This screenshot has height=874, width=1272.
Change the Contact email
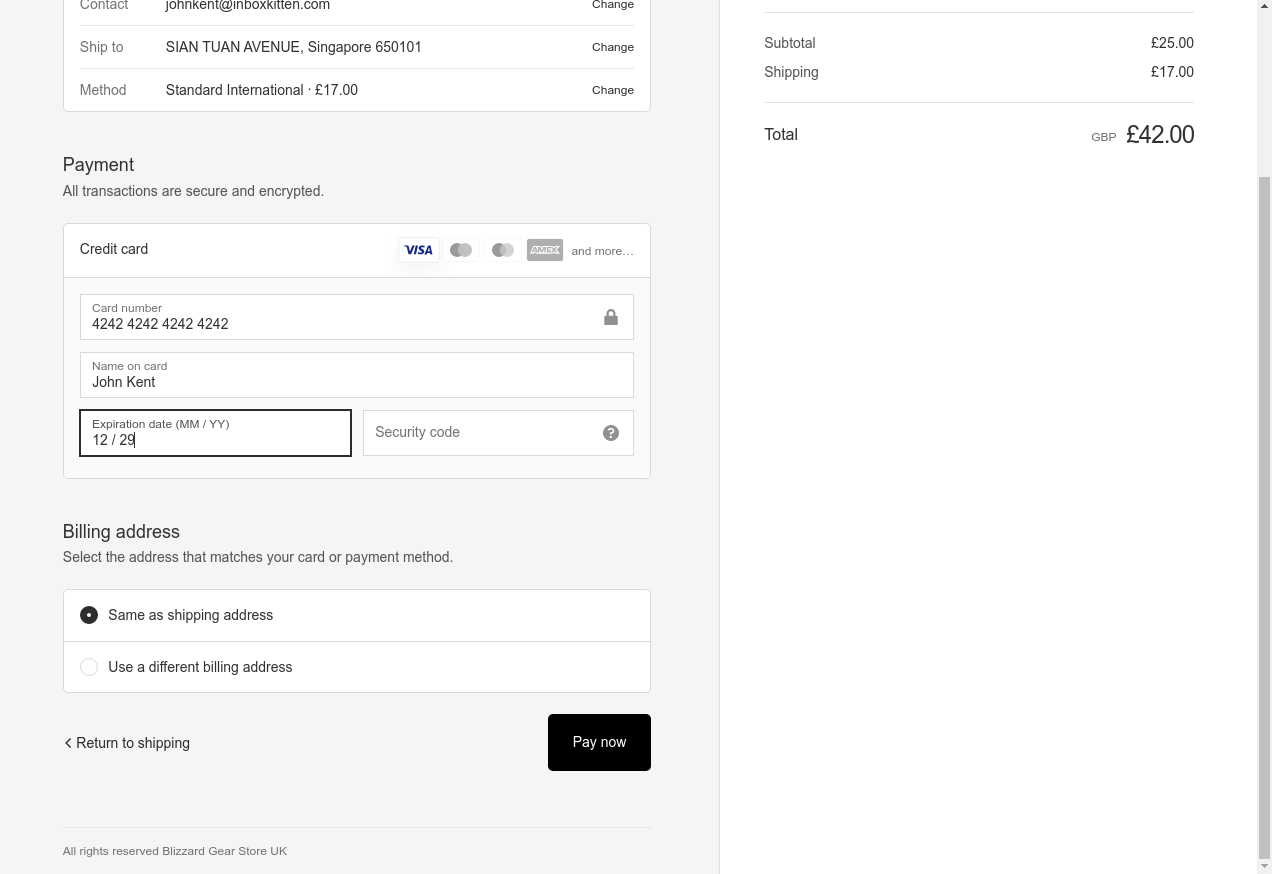click(613, 5)
